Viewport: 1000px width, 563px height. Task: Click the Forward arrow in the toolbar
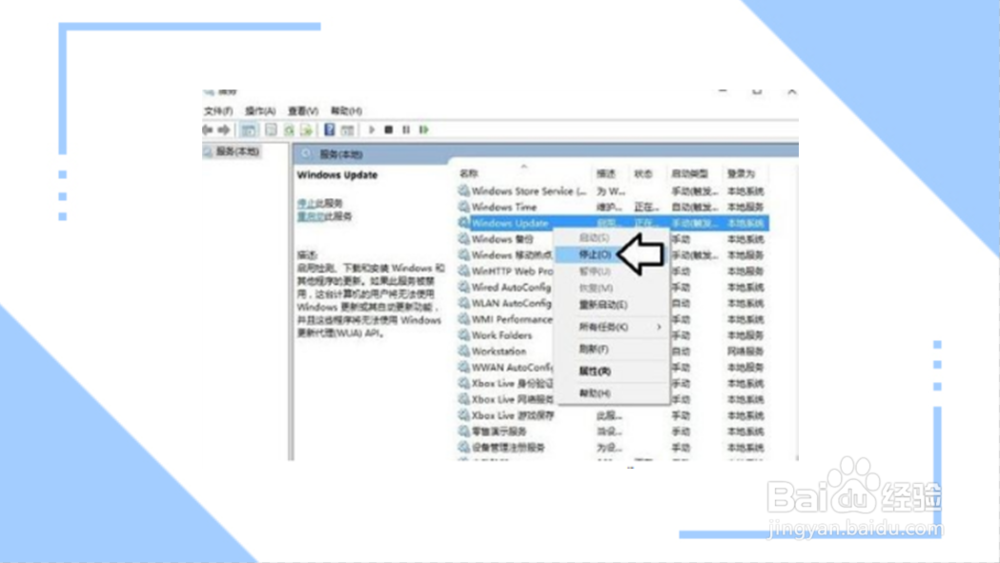click(224, 130)
